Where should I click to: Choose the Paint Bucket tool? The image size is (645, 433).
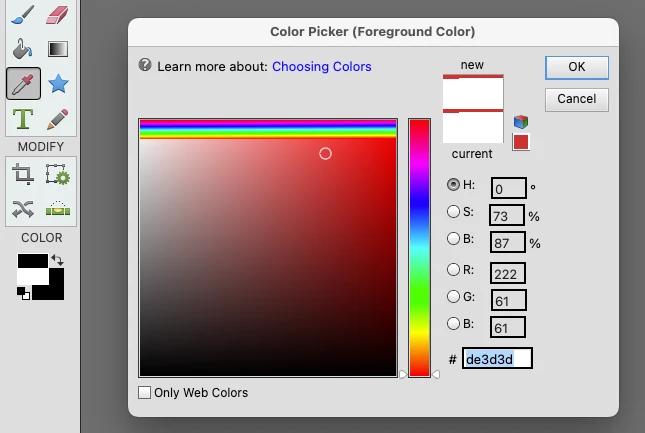(x=22, y=49)
